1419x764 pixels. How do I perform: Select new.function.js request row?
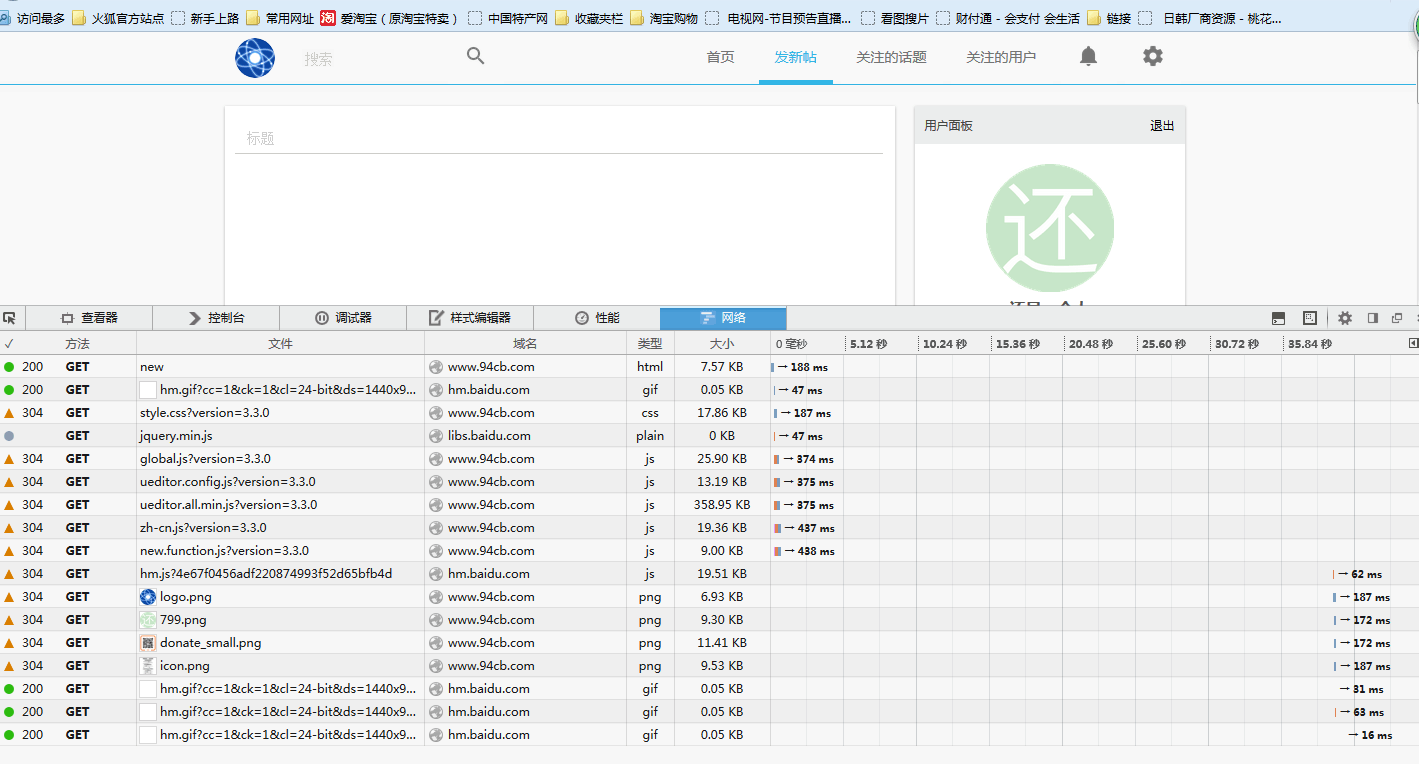pos(709,551)
